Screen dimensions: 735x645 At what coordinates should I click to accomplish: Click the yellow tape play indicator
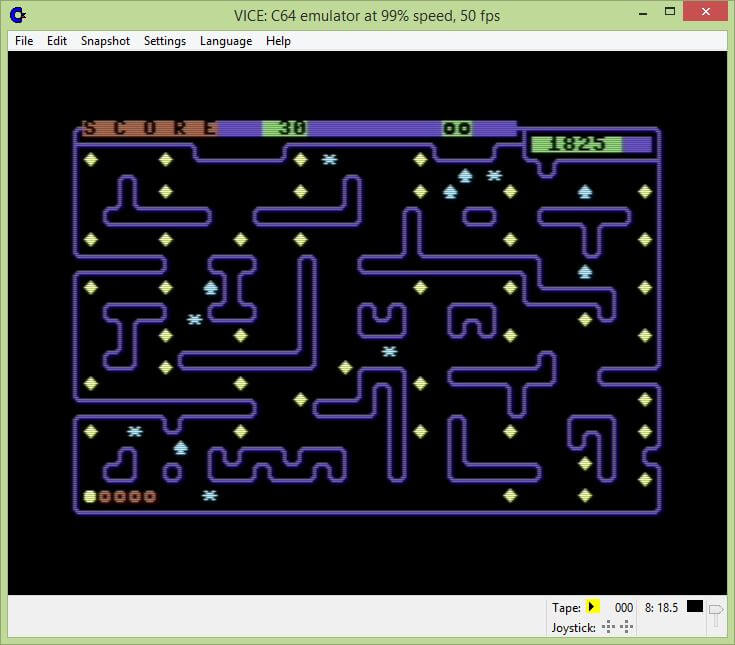click(x=592, y=607)
